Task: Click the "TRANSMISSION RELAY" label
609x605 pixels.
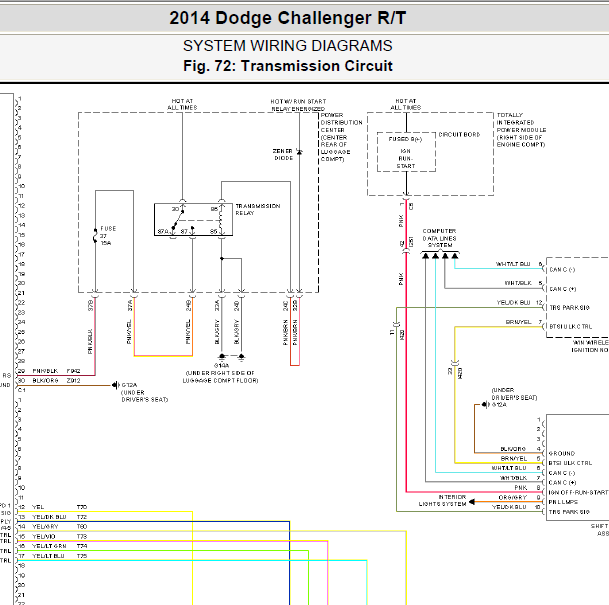Action: [x=258, y=209]
